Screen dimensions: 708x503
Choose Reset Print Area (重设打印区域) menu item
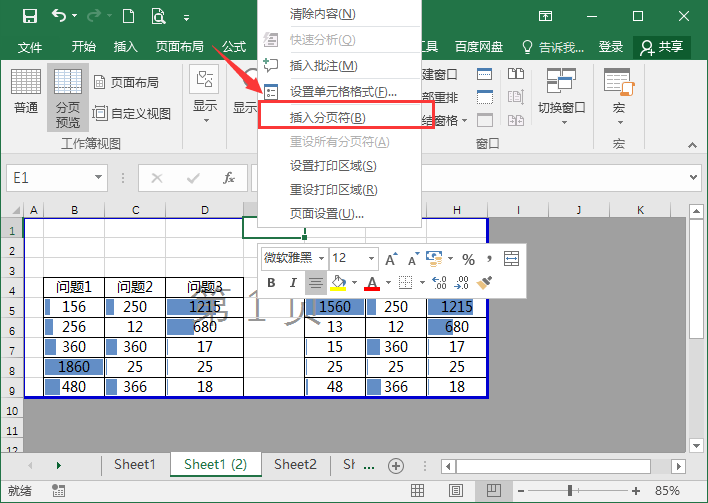click(340, 190)
